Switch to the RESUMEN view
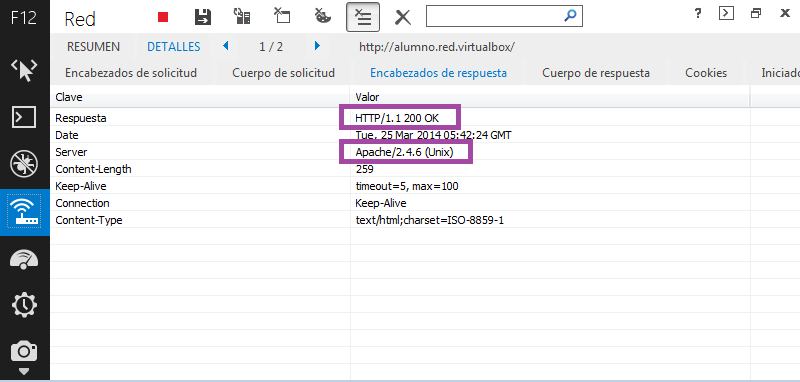Screen dimensions: 800x382 tap(93, 47)
